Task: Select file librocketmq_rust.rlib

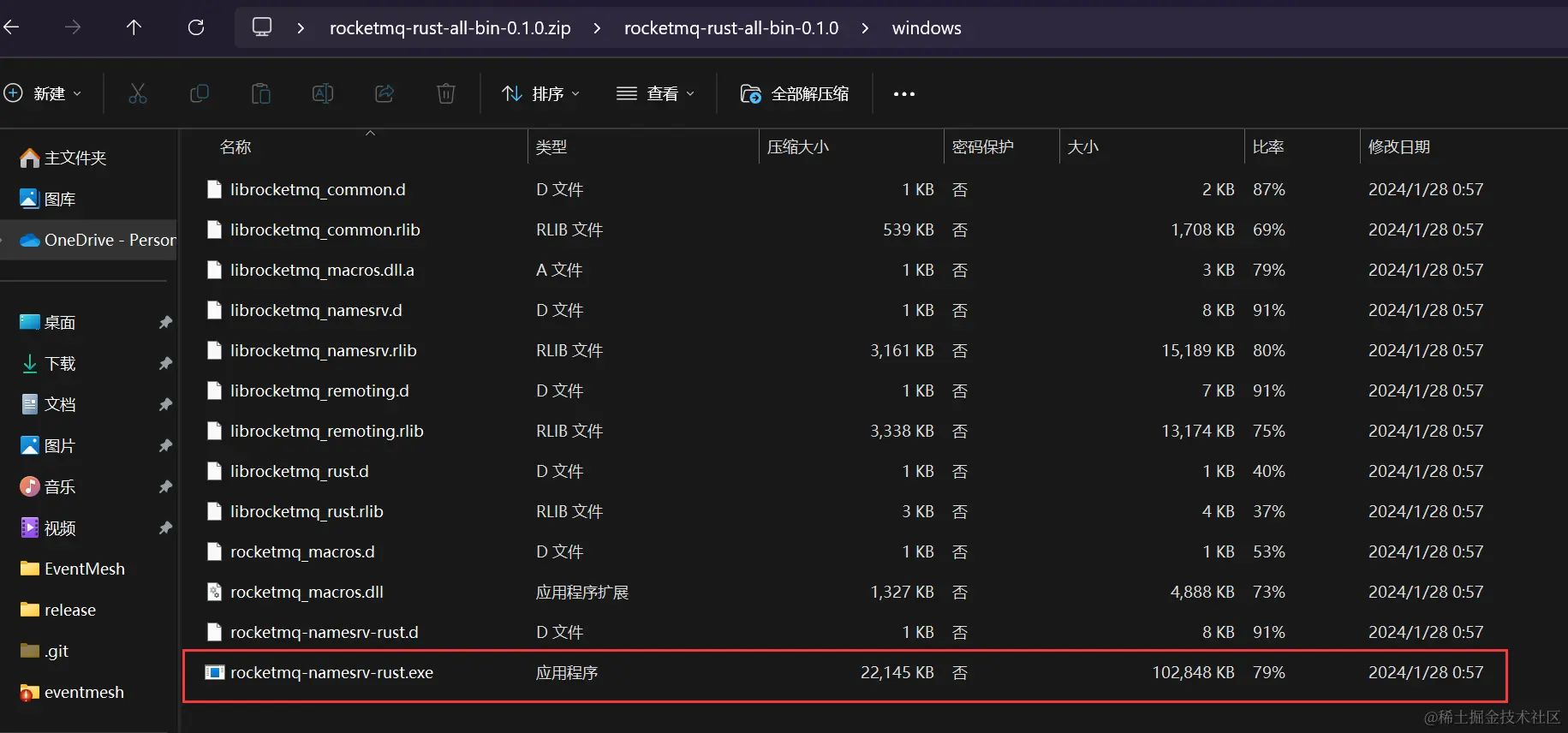Action: click(x=307, y=511)
